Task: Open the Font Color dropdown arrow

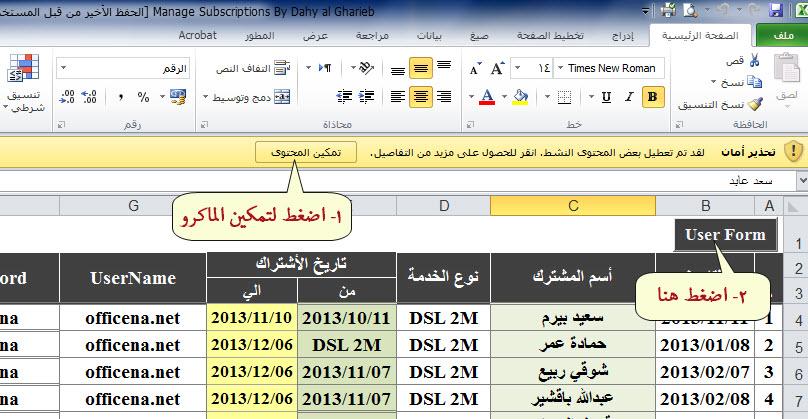Action: coord(471,97)
